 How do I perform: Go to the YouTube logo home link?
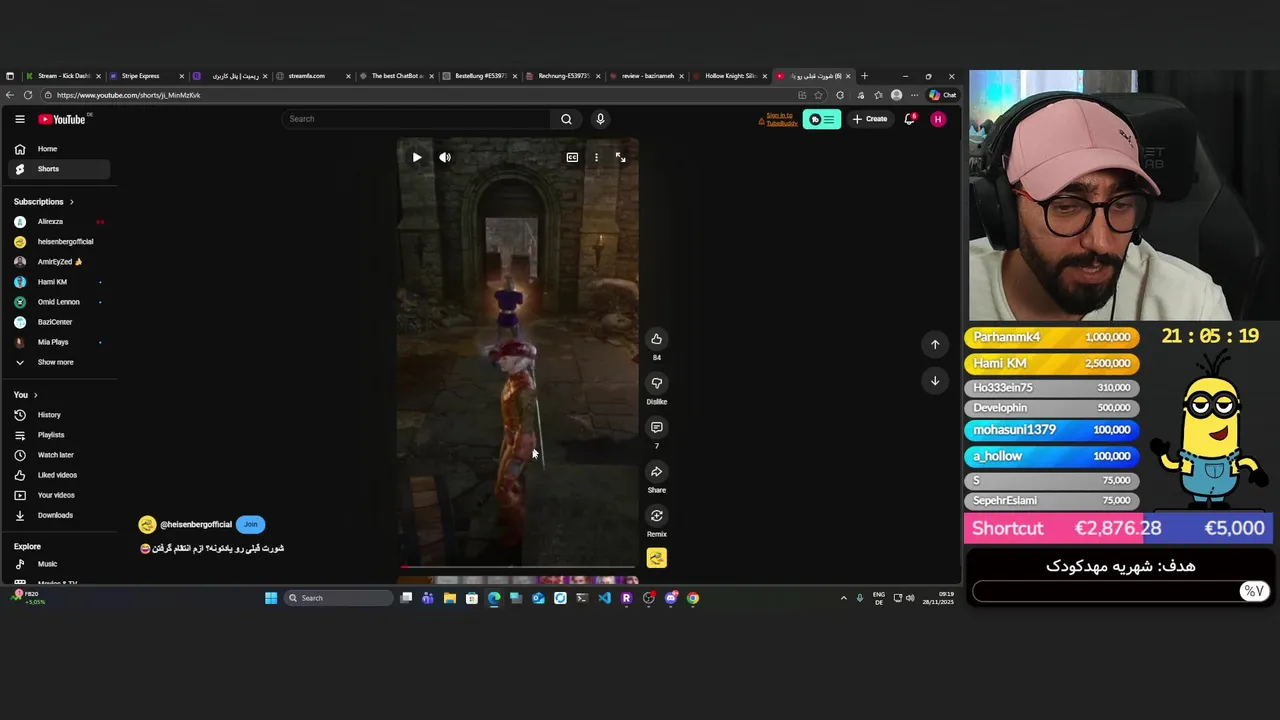[63, 119]
